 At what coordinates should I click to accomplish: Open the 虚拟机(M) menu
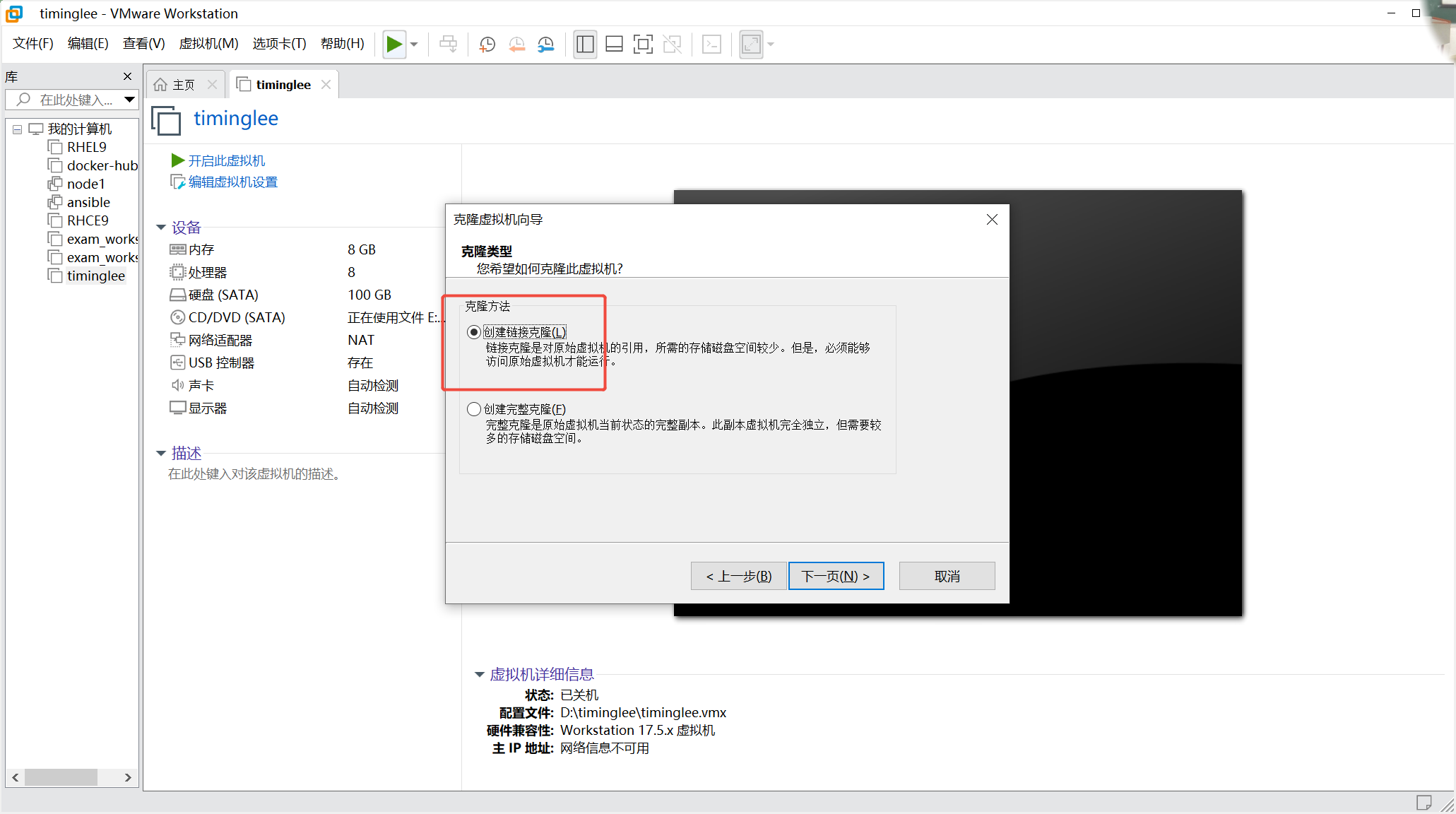click(x=208, y=44)
